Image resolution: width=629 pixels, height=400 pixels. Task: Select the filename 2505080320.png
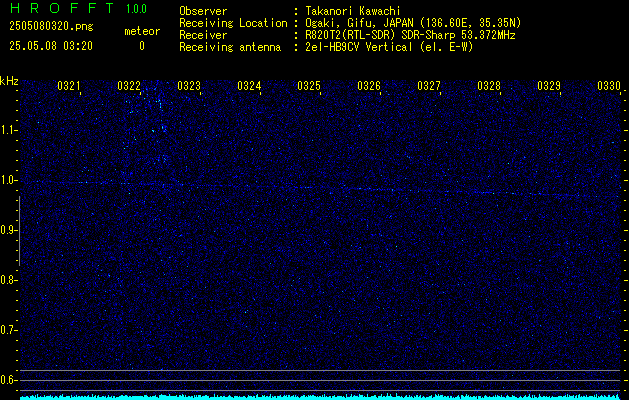51,27
